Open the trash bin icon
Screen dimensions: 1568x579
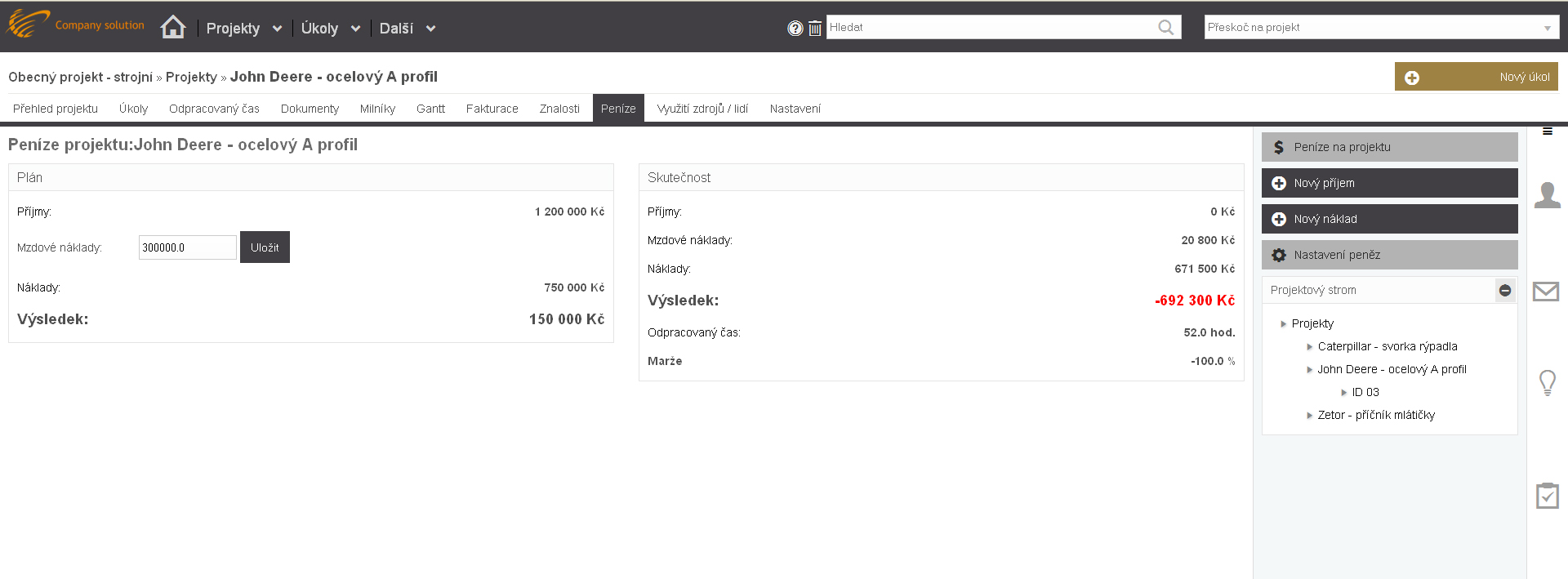[815, 29]
